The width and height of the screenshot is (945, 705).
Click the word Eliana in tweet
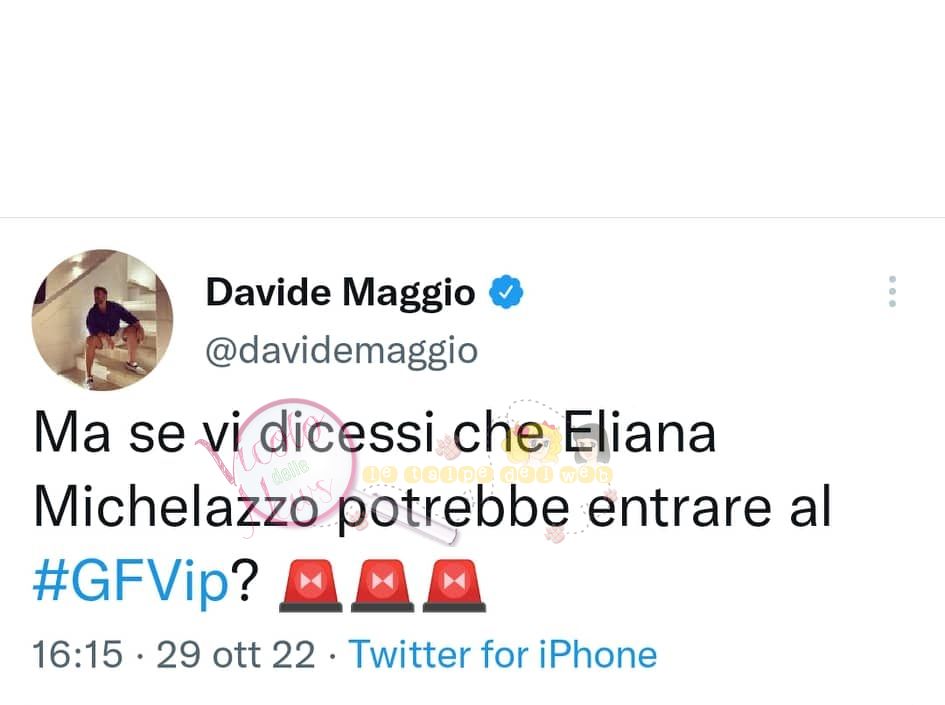pos(639,433)
